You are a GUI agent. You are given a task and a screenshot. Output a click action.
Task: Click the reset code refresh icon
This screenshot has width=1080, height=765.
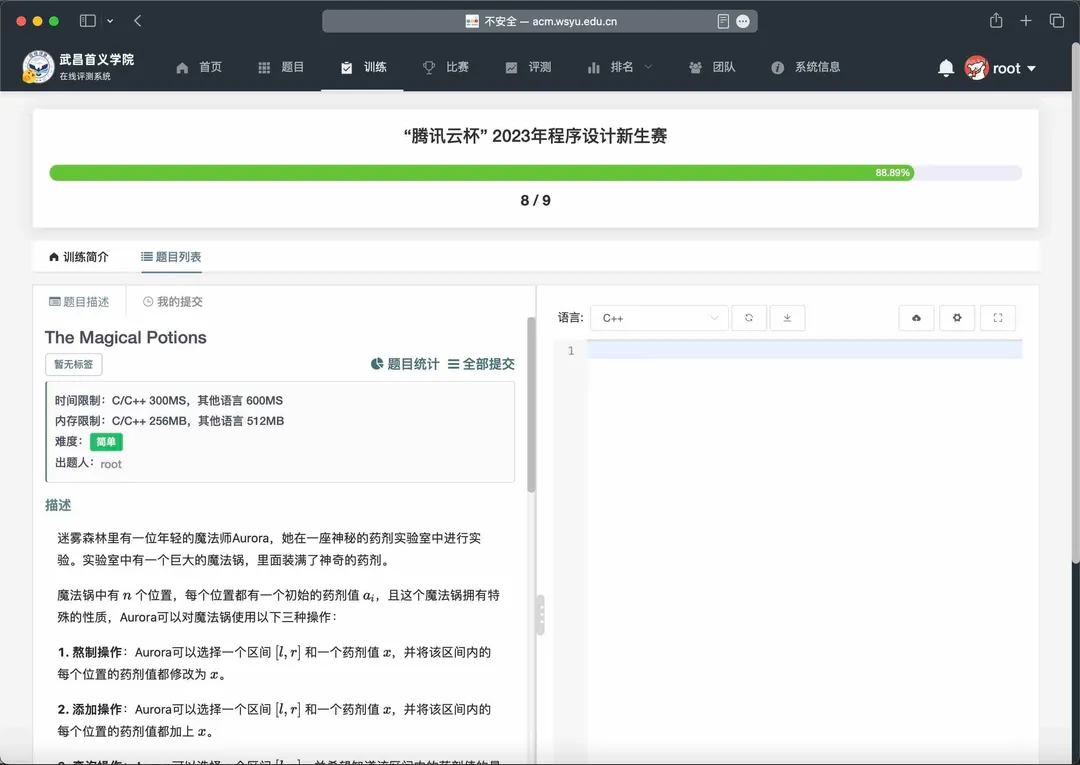[x=749, y=318]
